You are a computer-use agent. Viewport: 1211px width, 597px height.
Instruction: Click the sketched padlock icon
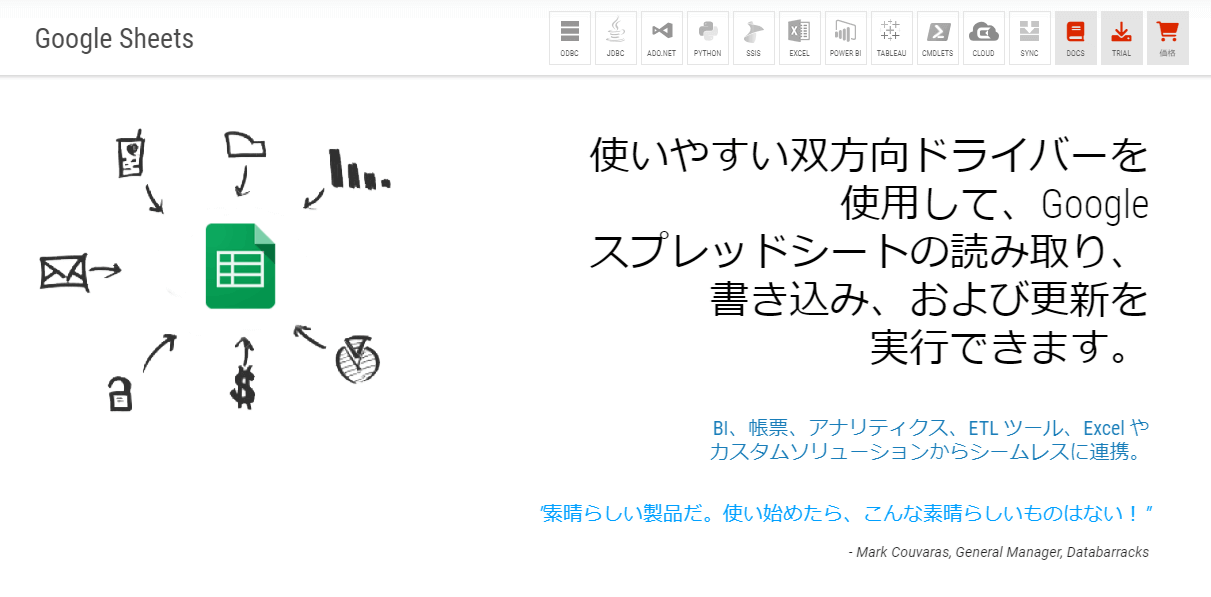point(120,394)
